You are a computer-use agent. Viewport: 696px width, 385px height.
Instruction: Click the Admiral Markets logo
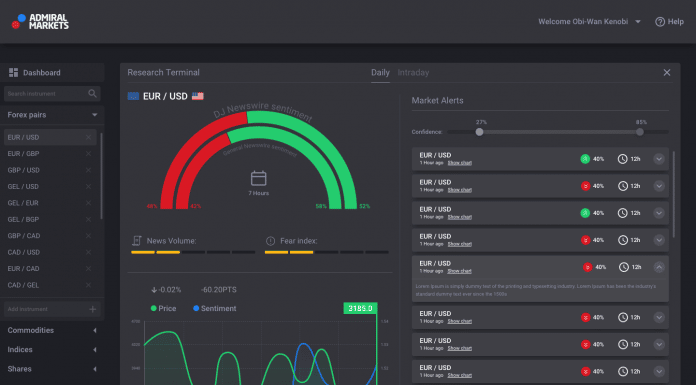[40, 21]
